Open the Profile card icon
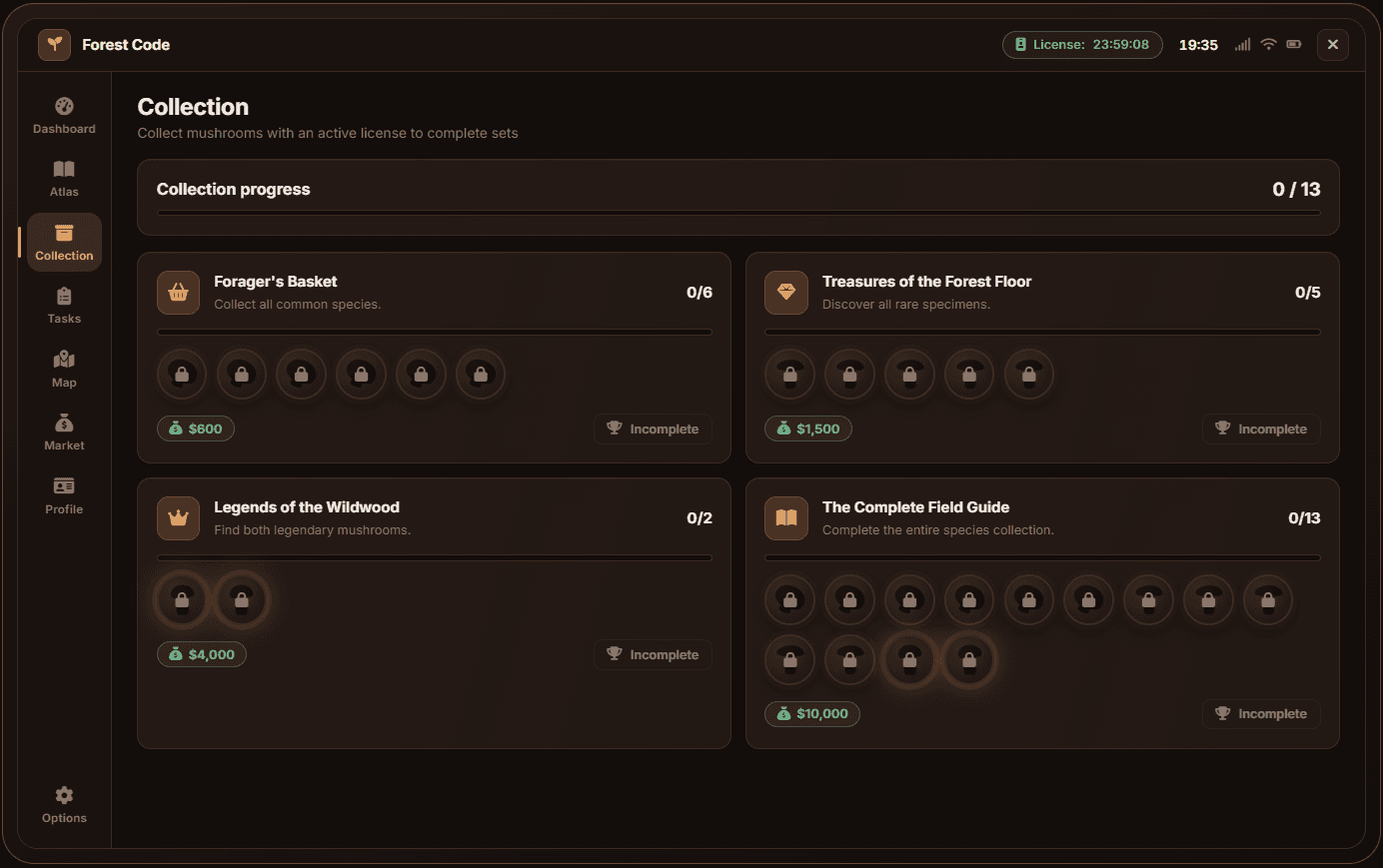Screen dimensions: 1383x868 tap(64, 486)
